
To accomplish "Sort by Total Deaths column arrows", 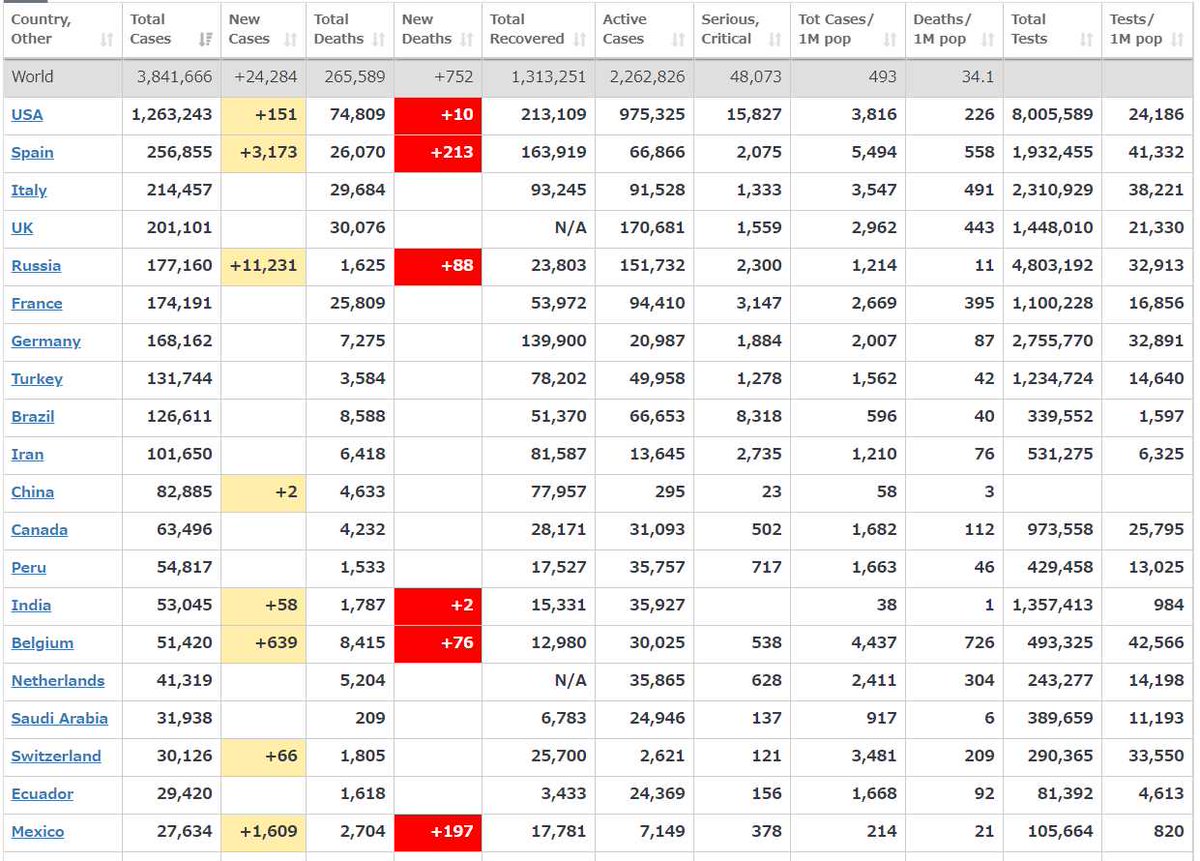I will pos(379,39).
